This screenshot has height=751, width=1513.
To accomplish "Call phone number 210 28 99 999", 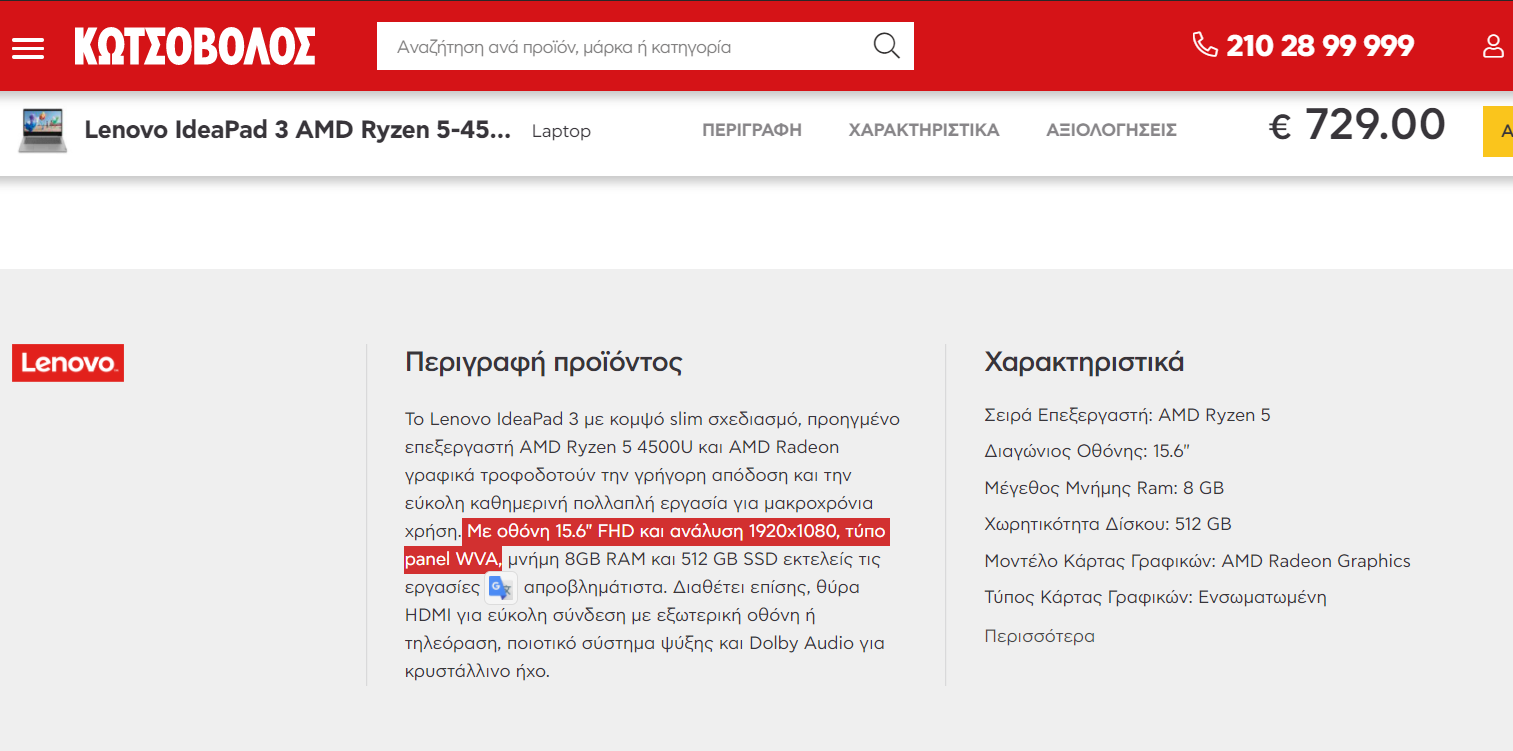I will 1320,46.
